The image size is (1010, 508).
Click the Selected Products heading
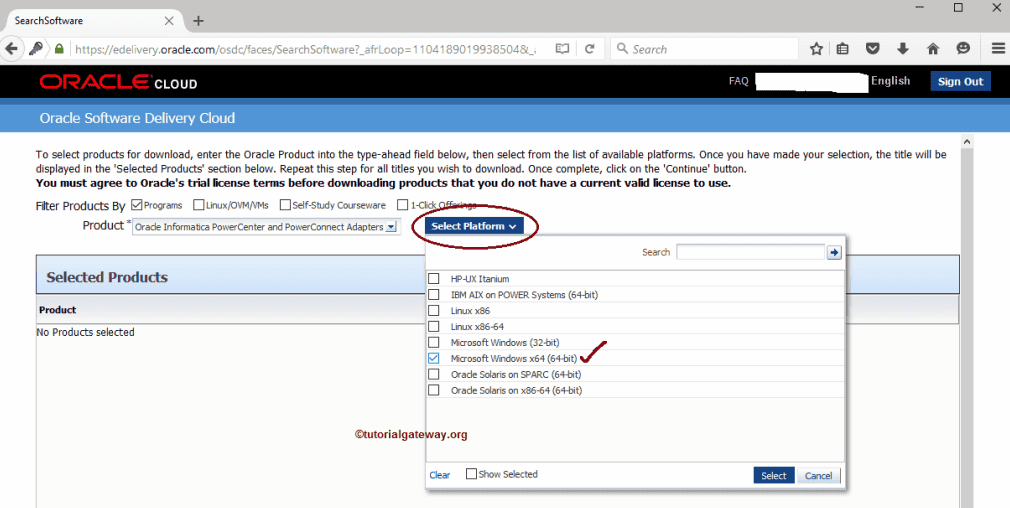107,277
